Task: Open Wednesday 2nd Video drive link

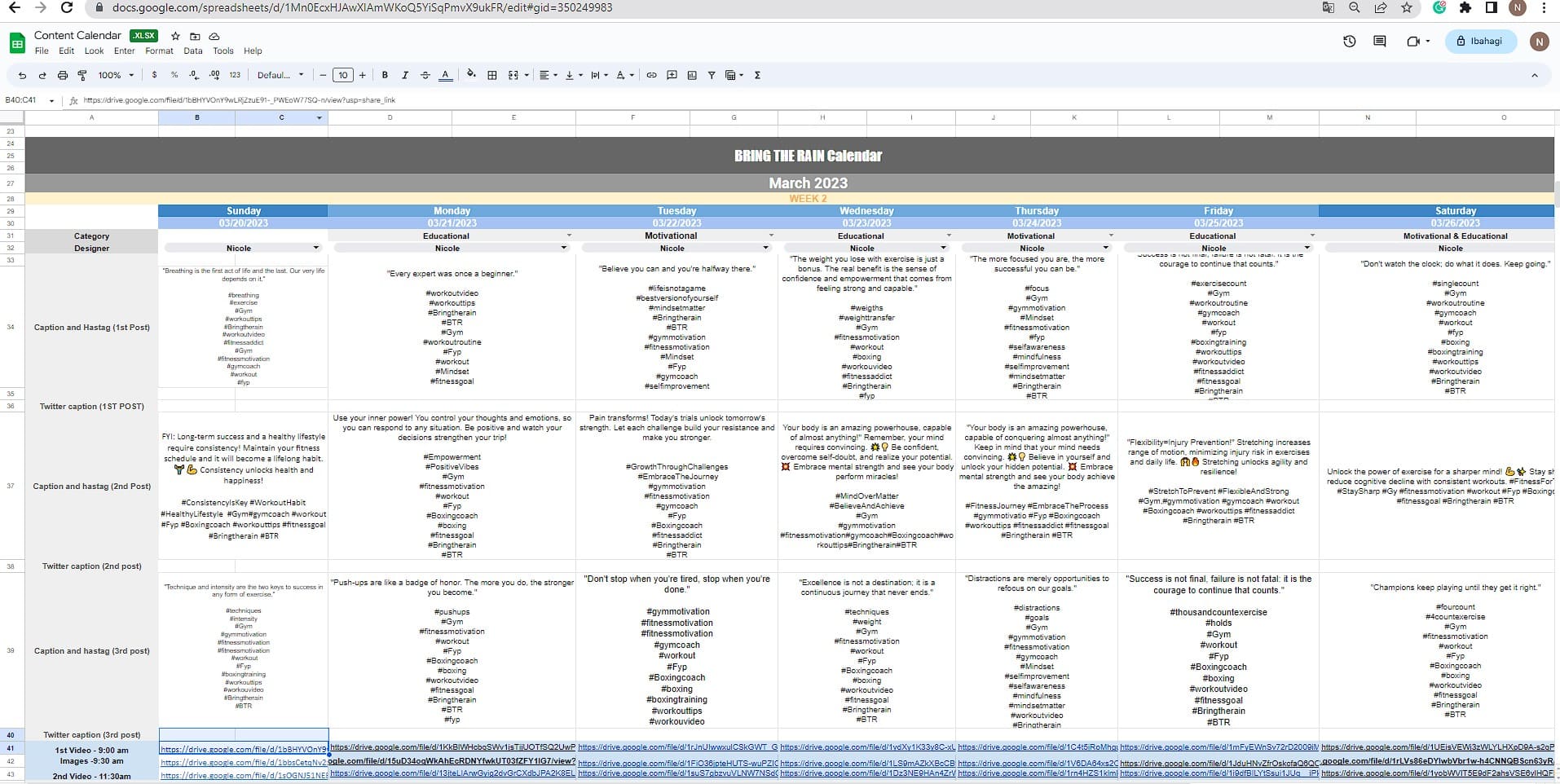Action: [867, 773]
